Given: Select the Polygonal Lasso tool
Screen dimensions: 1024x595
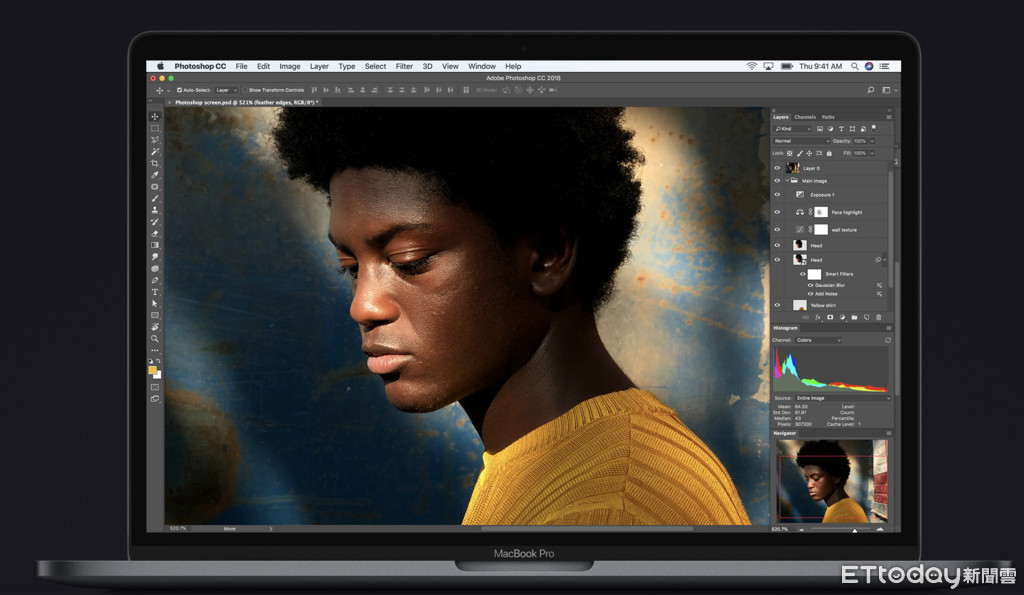Looking at the screenshot, I should [155, 140].
